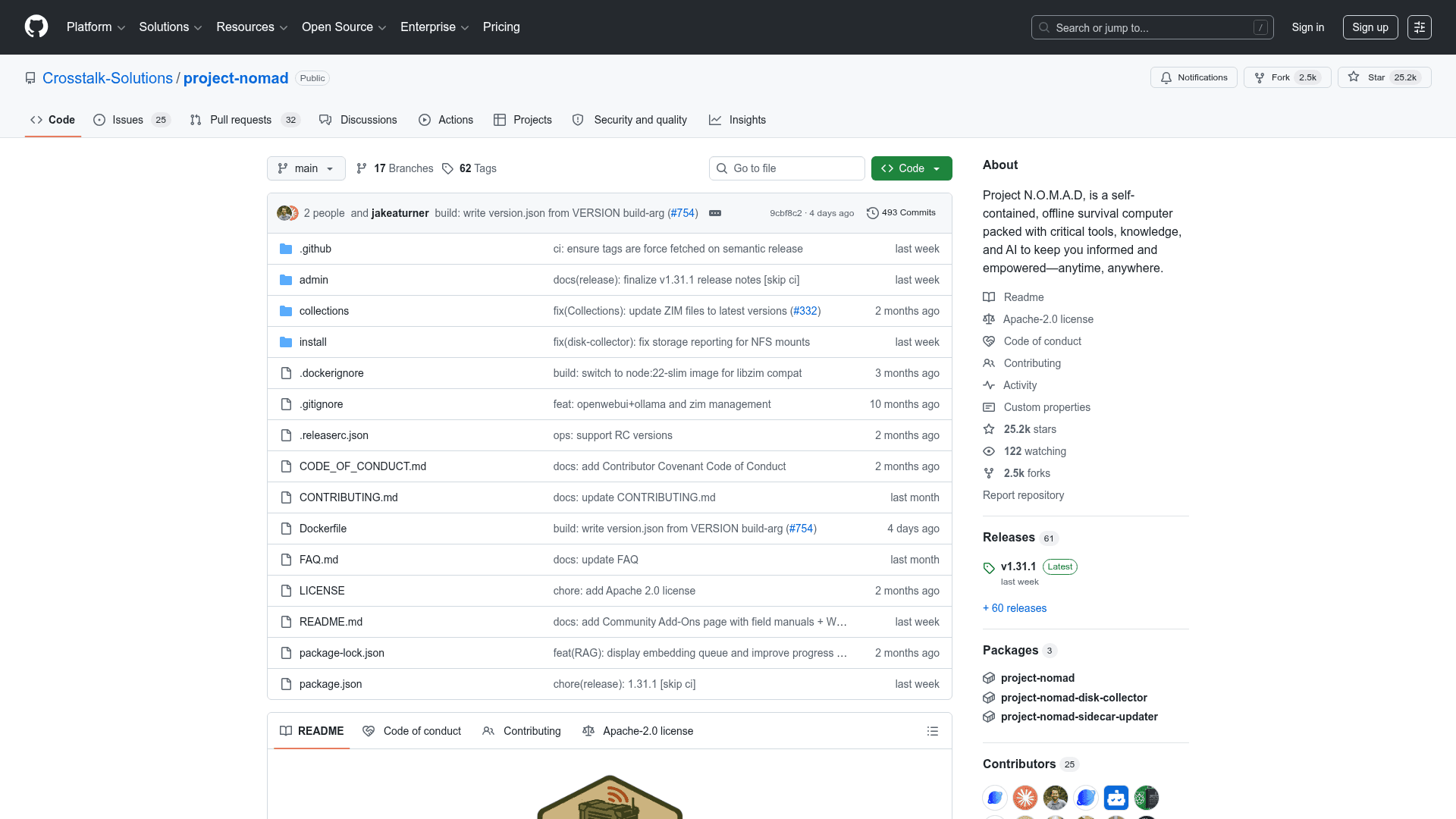Viewport: 1456px width, 819px height.
Task: Open the .github folder
Action: tap(315, 249)
